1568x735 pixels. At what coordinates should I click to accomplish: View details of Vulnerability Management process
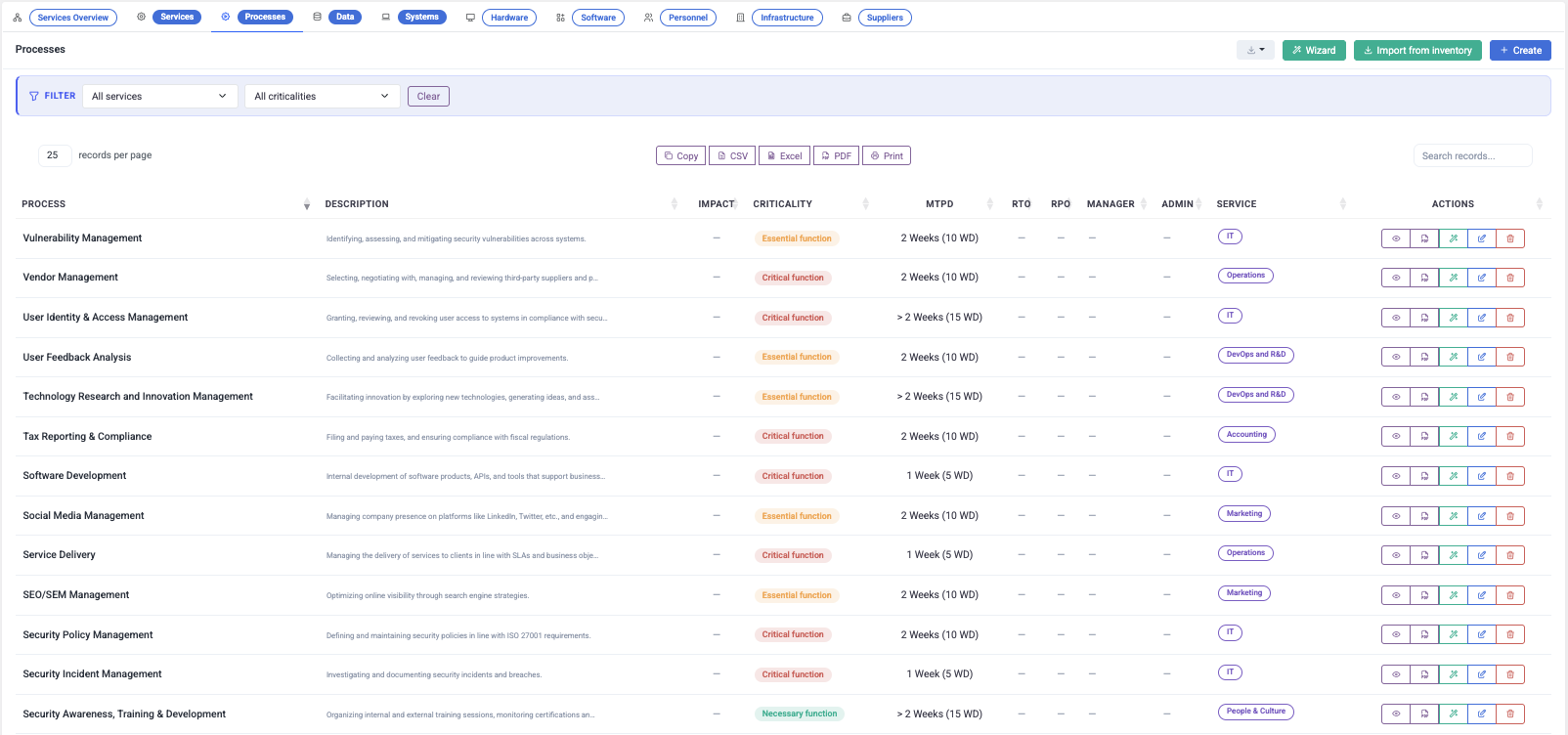pyautogui.click(x=1396, y=238)
